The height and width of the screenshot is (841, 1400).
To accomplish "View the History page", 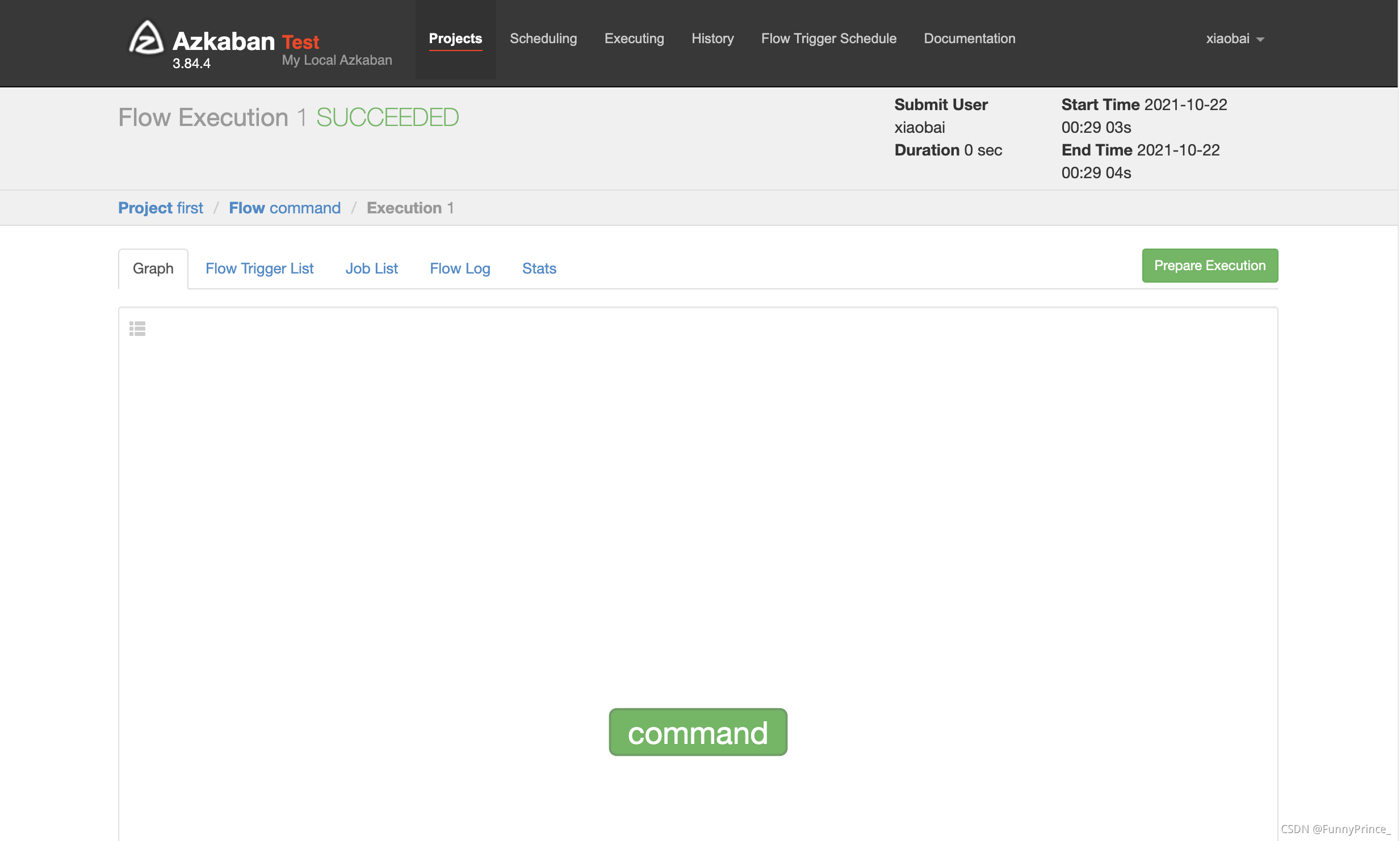I will point(712,39).
